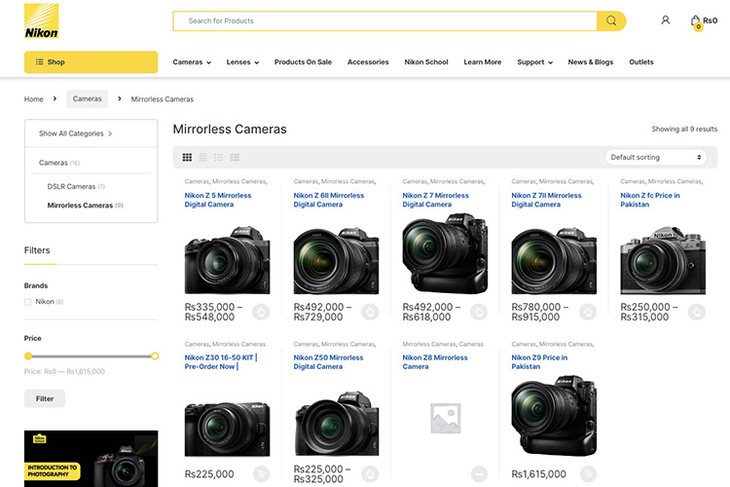Open the Nikon Z 7 camera thumbnail

click(445, 253)
